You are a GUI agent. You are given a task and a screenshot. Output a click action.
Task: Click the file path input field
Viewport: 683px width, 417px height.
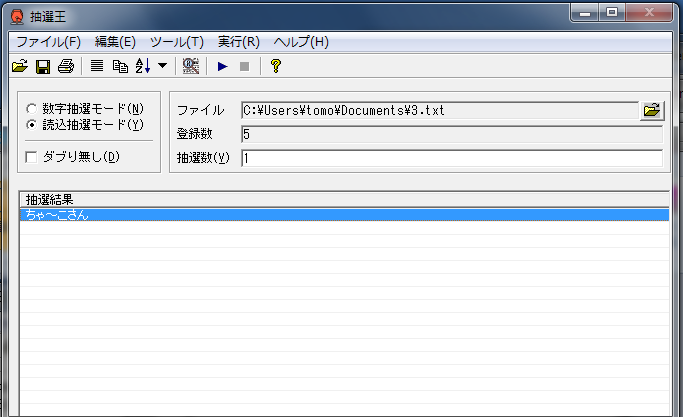coord(440,111)
